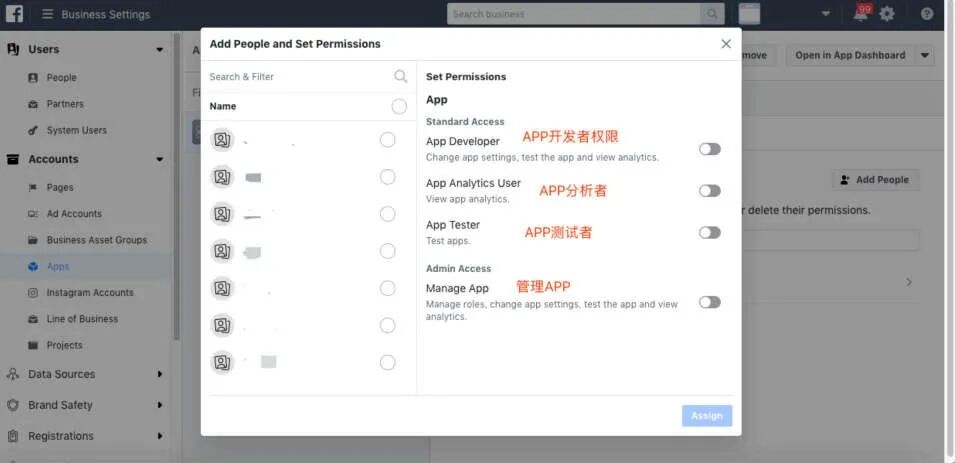Open System Users in the sidebar
The height and width of the screenshot is (463, 955).
[x=77, y=130]
